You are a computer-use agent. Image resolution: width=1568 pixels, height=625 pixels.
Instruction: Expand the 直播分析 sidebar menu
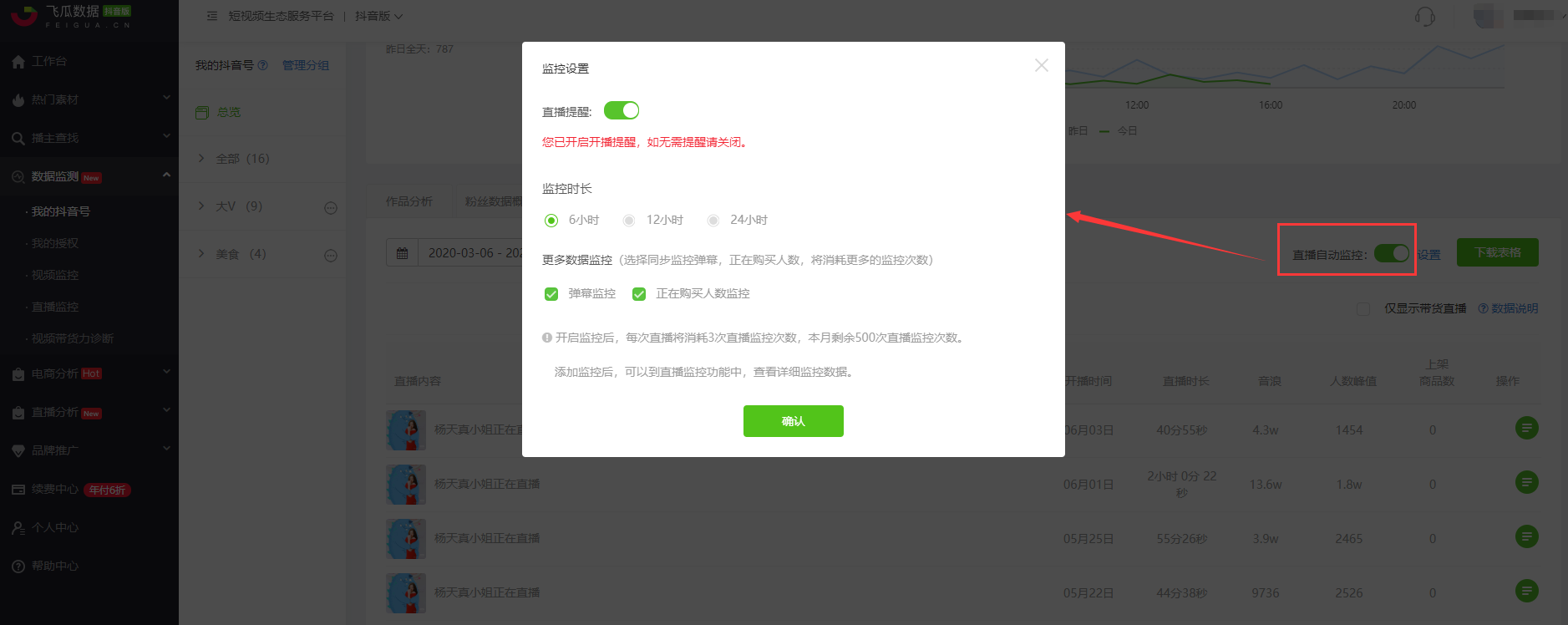tap(166, 410)
